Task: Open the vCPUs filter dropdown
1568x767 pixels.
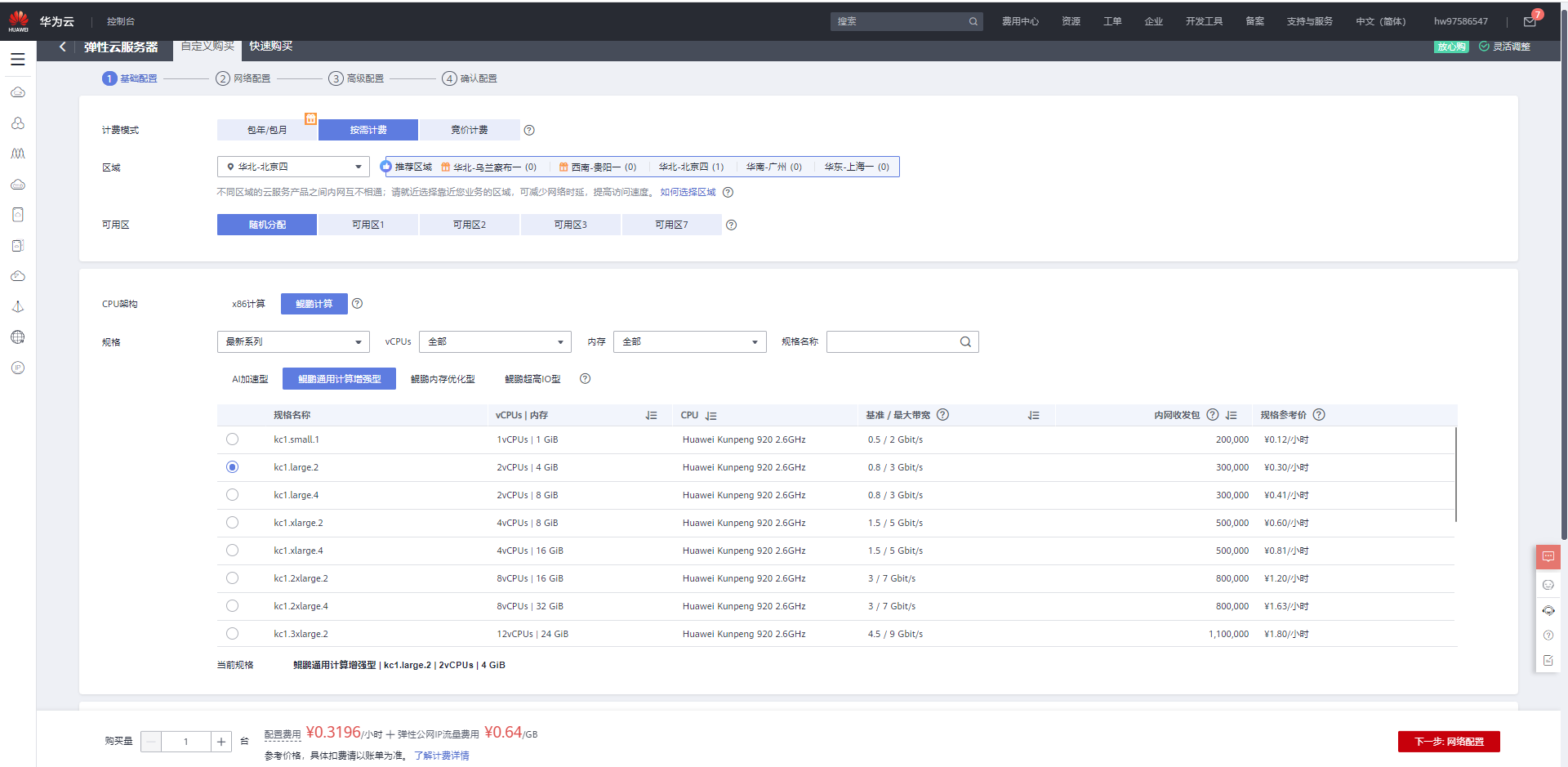Action: (495, 341)
